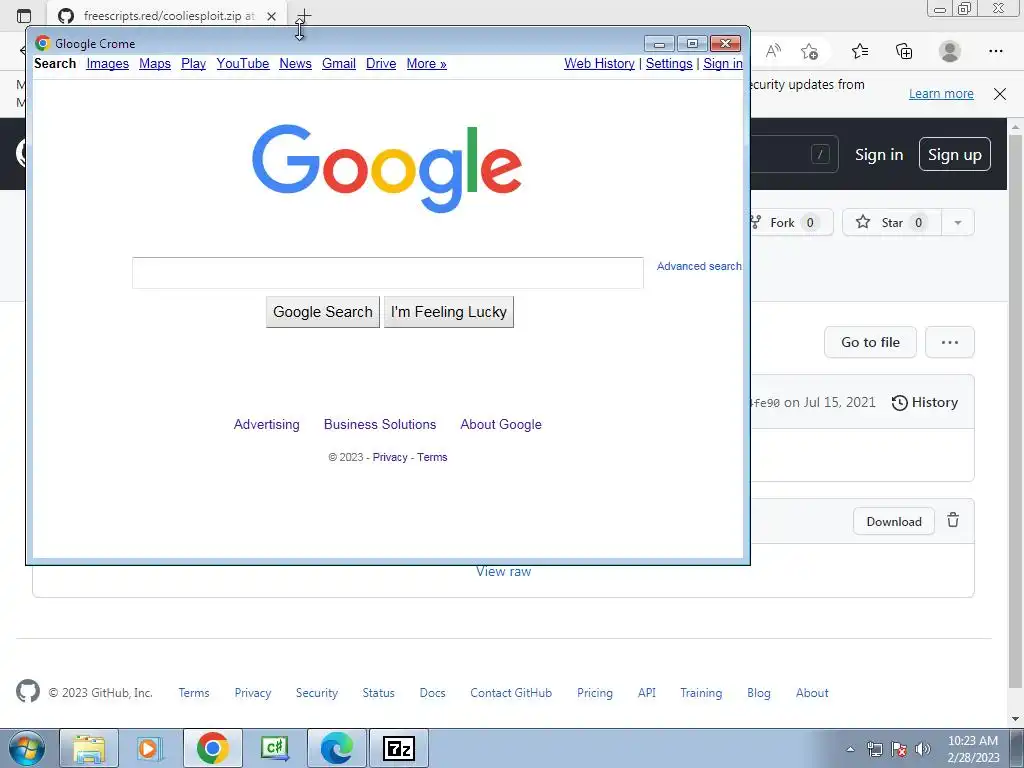Viewport: 1024px width, 768px height.
Task: Open Advanced search link
Action: click(x=699, y=266)
